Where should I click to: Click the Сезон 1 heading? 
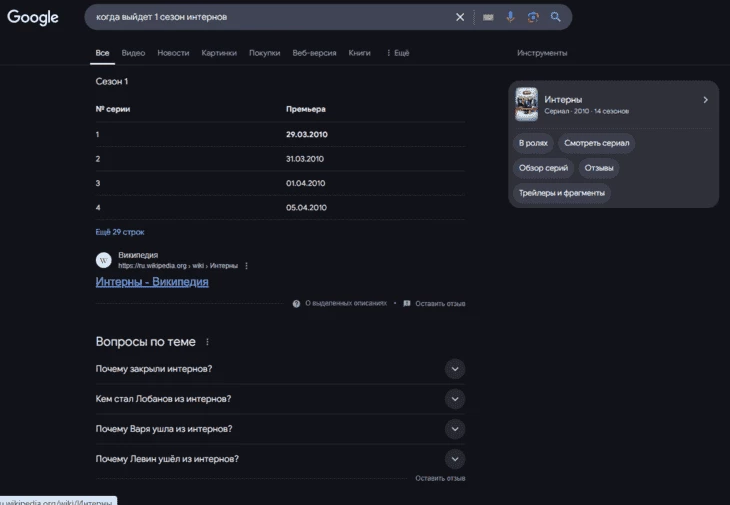(112, 81)
